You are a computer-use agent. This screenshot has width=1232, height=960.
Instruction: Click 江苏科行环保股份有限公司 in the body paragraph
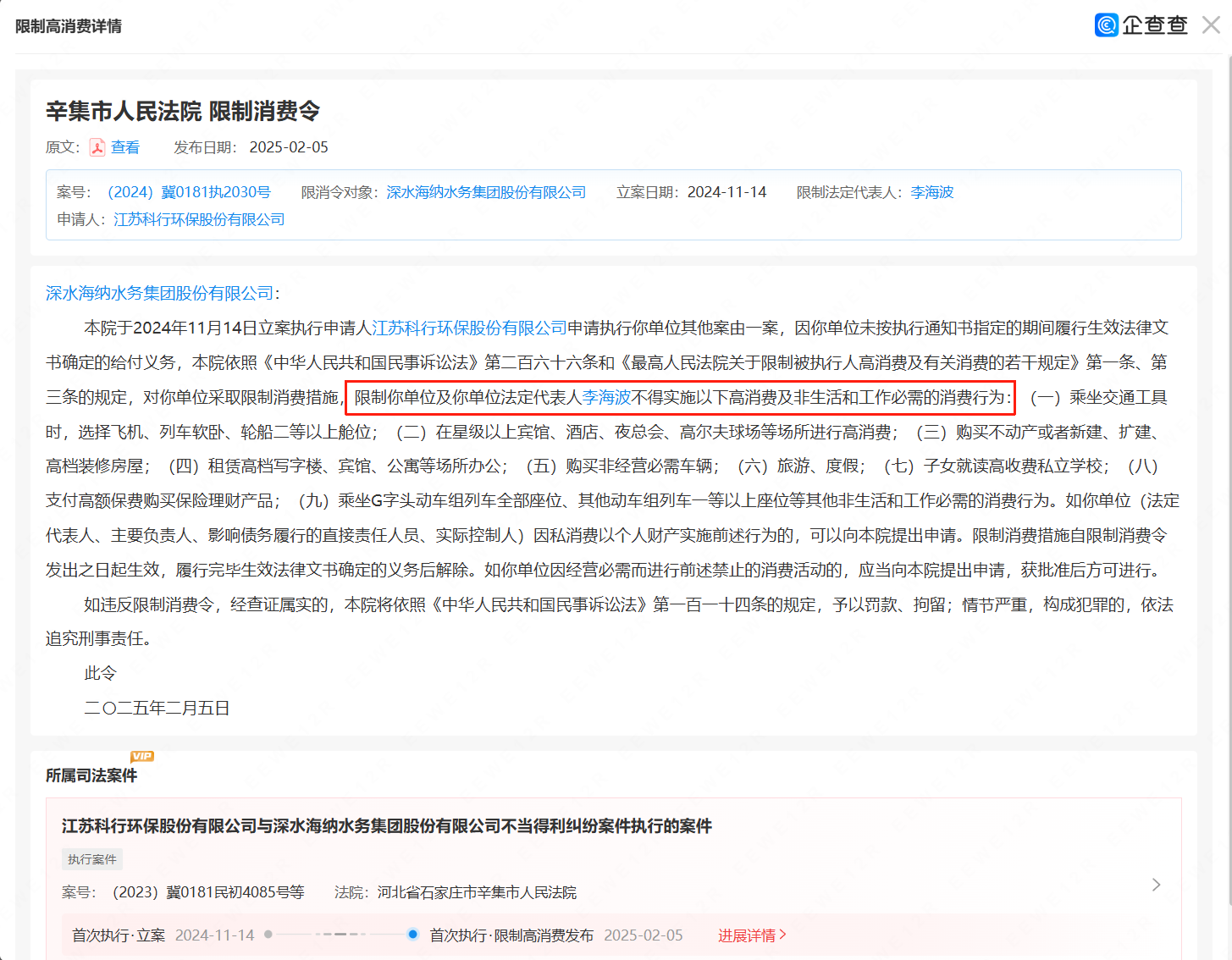469,328
